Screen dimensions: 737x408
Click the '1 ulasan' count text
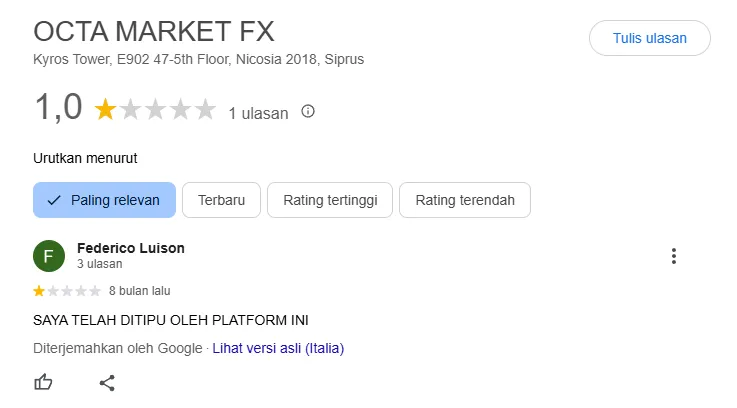258,113
